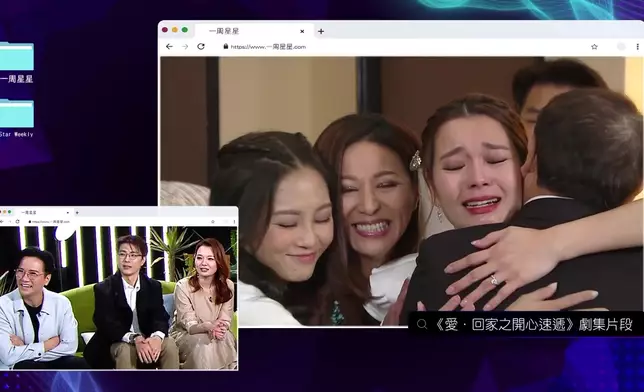The width and height of the screenshot is (644, 392).
Task: Click the address bar of large browser
Action: [405, 47]
